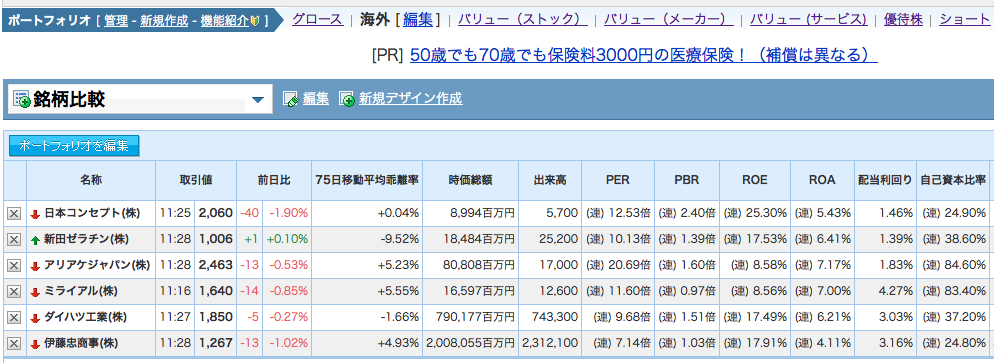Click 2,008,055百万円 market cap value

[x=470, y=344]
